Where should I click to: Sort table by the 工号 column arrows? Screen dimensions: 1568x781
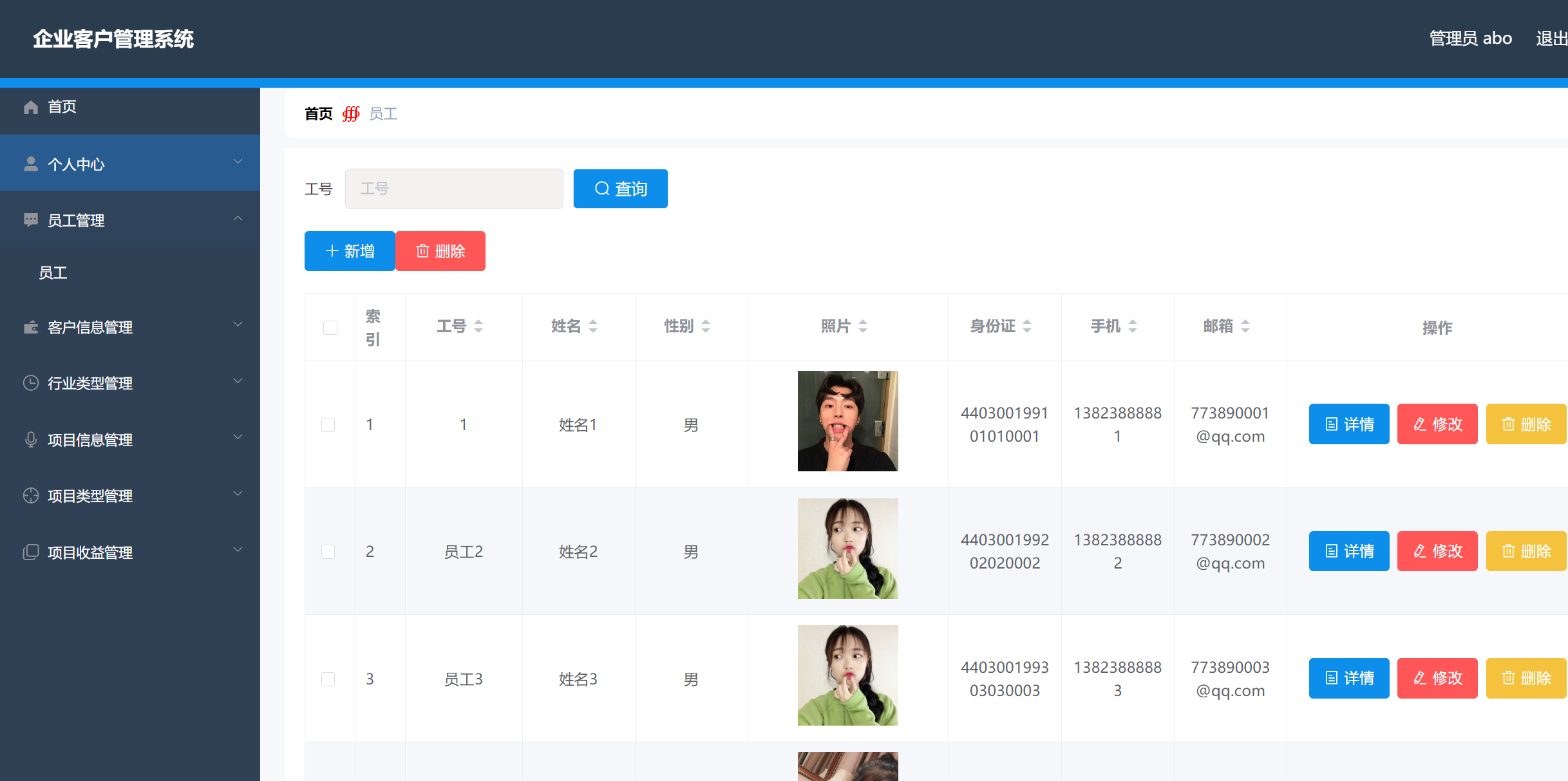(478, 326)
